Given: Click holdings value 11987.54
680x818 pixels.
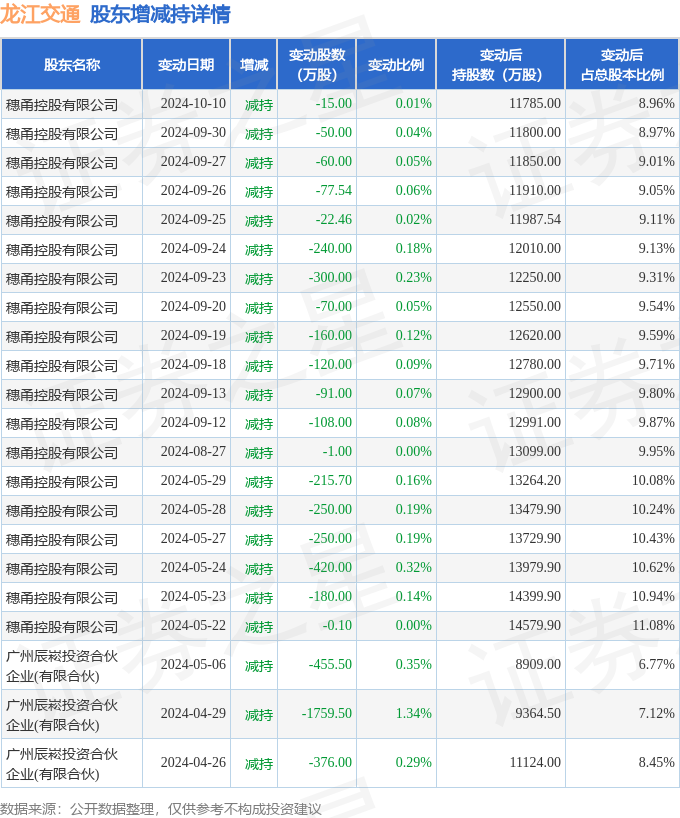Looking at the screenshot, I should click(535, 219).
